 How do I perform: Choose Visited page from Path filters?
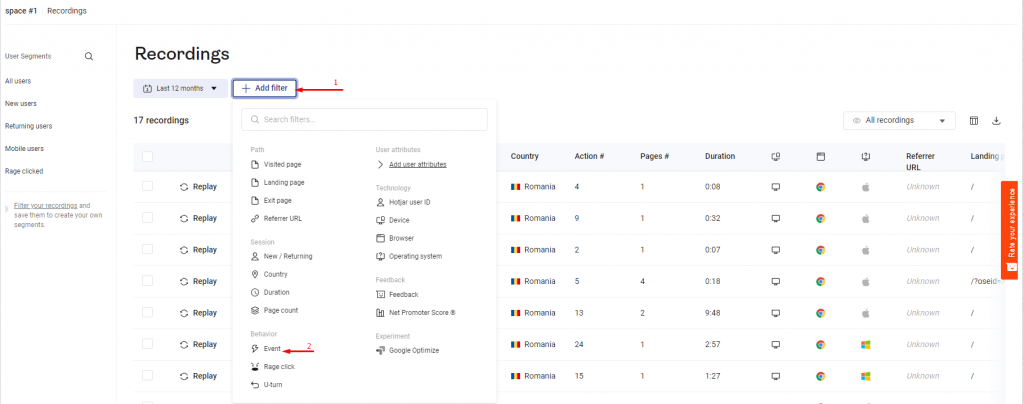[281, 164]
